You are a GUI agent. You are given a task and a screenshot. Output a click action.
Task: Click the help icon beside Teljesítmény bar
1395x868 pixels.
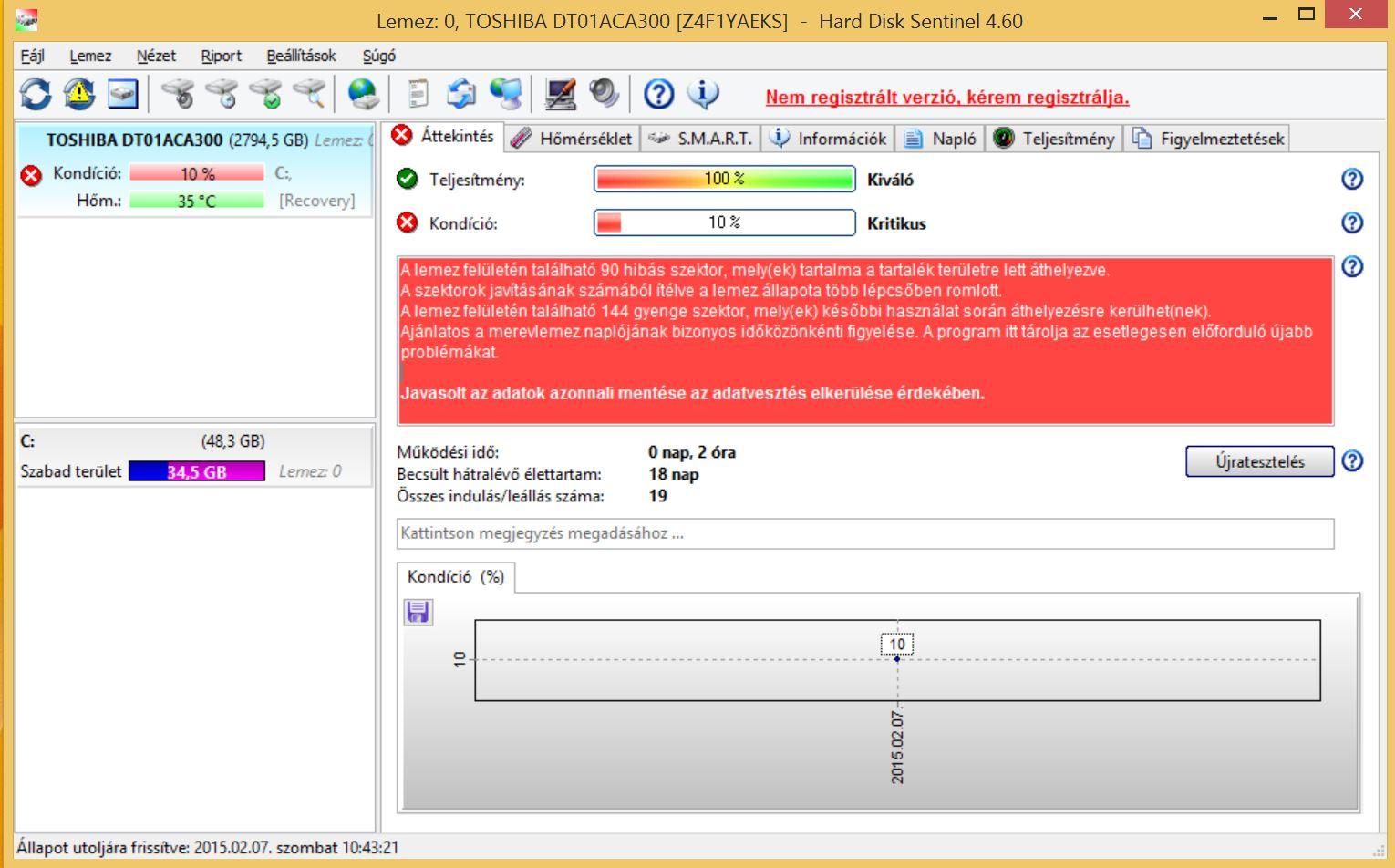pyautogui.click(x=1352, y=179)
